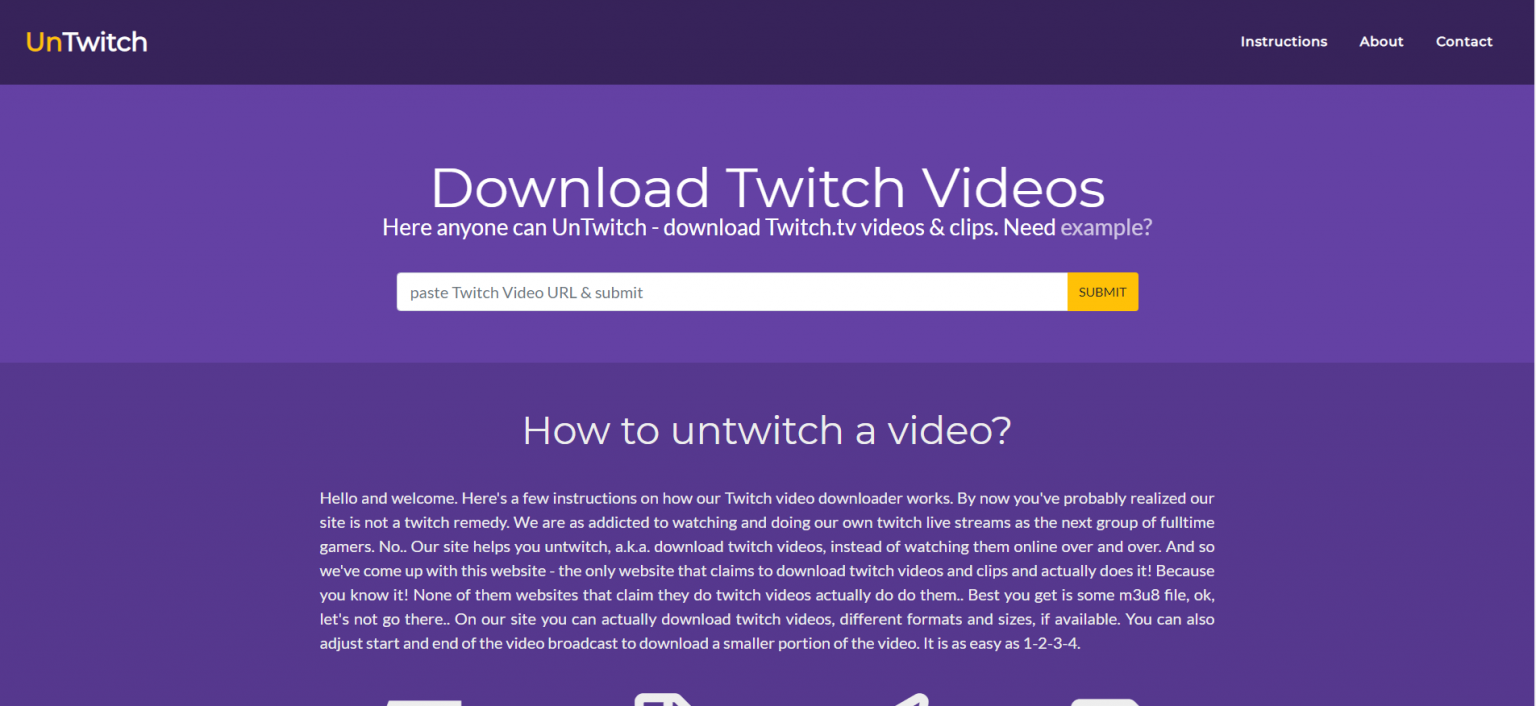
Task: Click the leftmost step icon under instructions
Action: point(424,702)
